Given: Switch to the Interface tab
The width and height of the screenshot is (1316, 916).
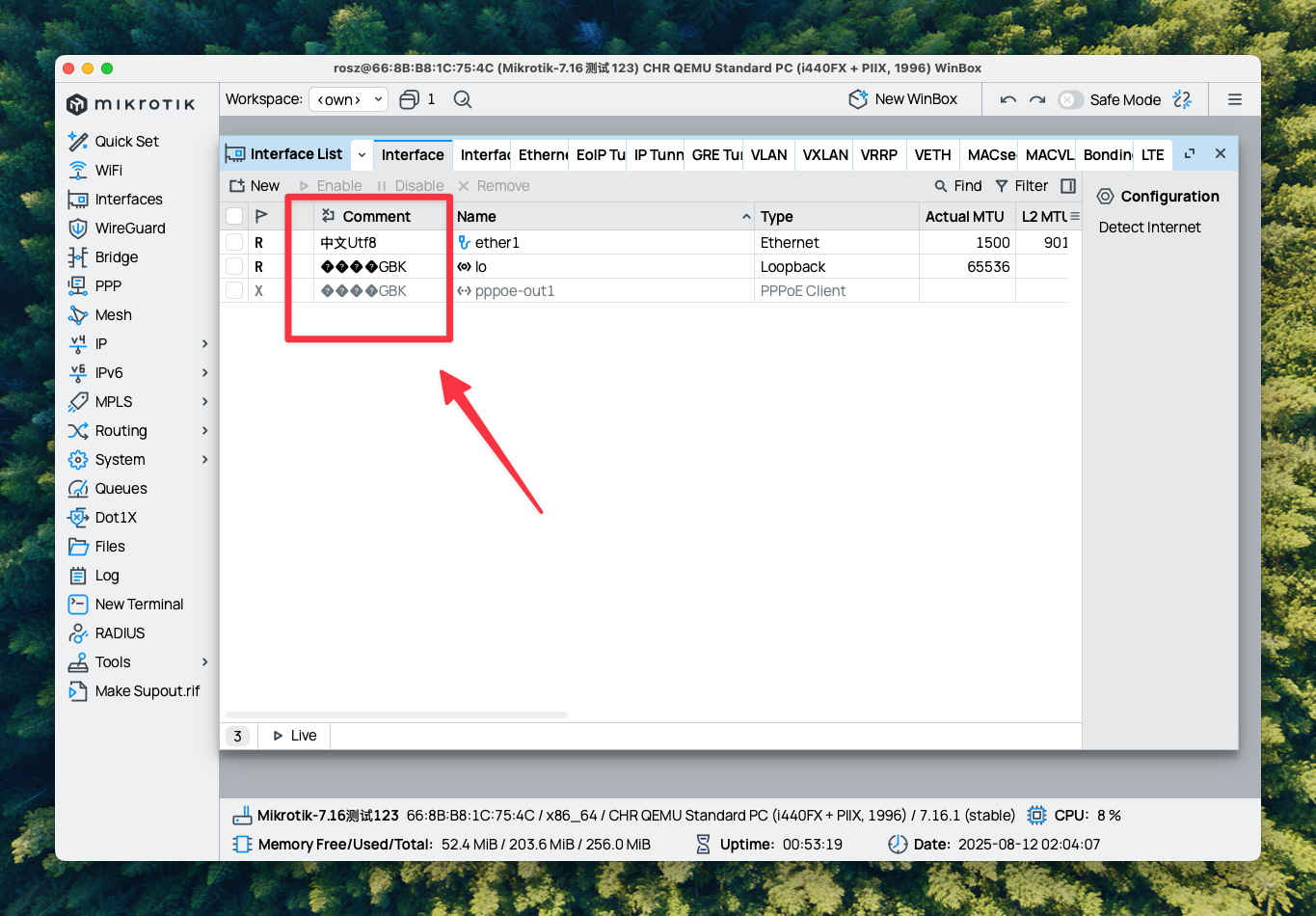Looking at the screenshot, I should click(x=413, y=154).
